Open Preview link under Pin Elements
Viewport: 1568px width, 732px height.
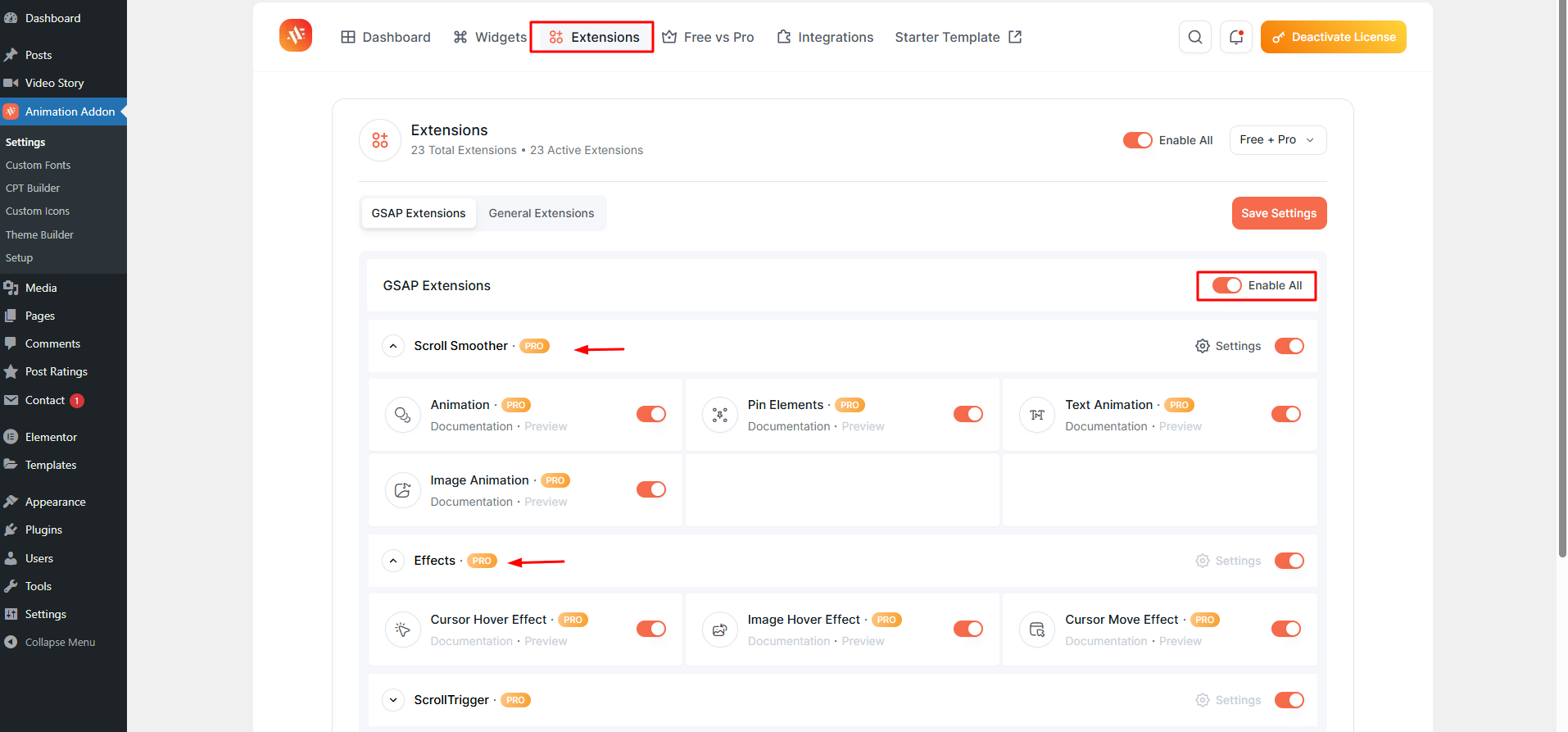pyautogui.click(x=863, y=426)
